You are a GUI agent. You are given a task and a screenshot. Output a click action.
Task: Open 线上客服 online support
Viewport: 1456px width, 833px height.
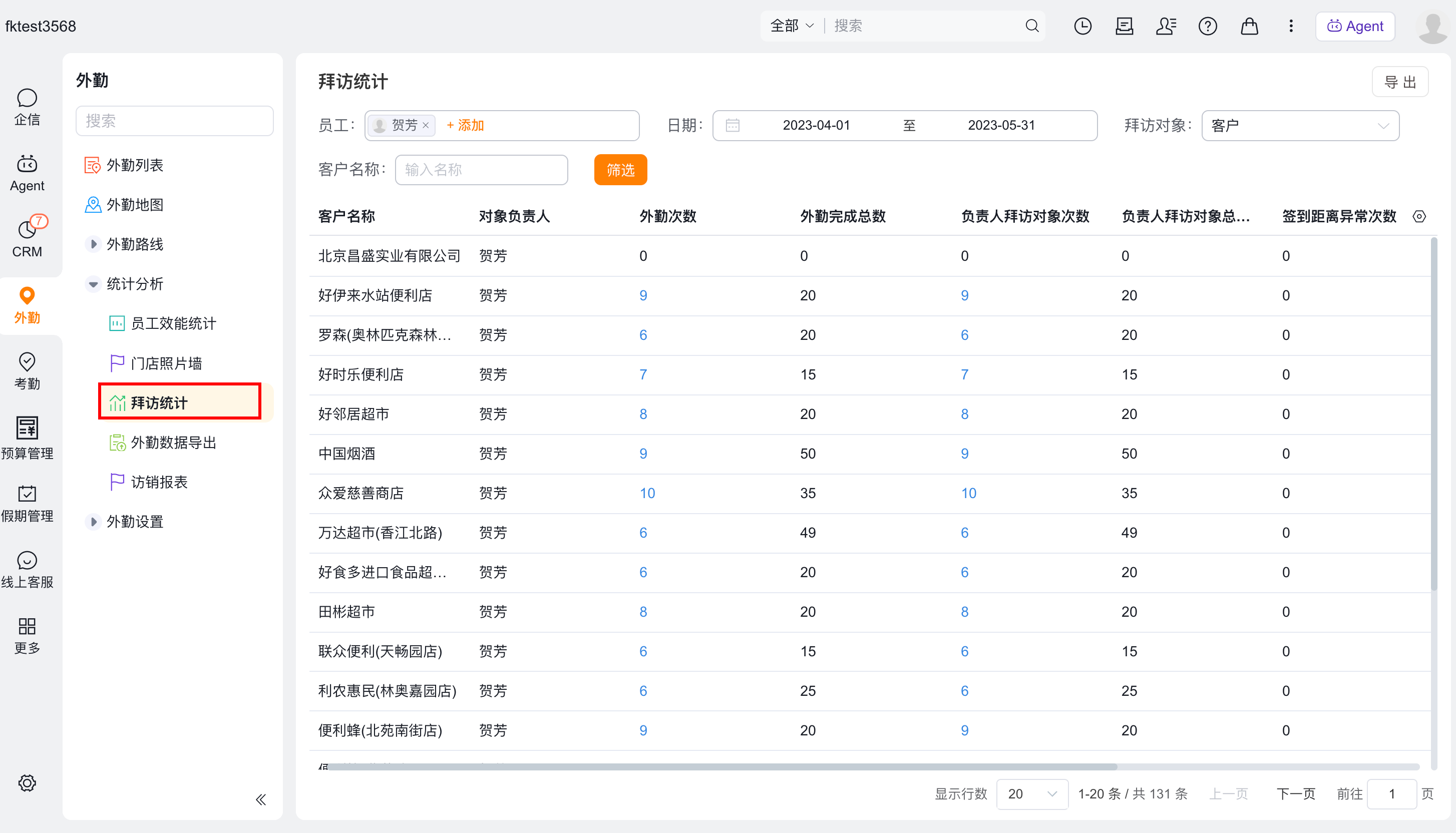point(27,570)
